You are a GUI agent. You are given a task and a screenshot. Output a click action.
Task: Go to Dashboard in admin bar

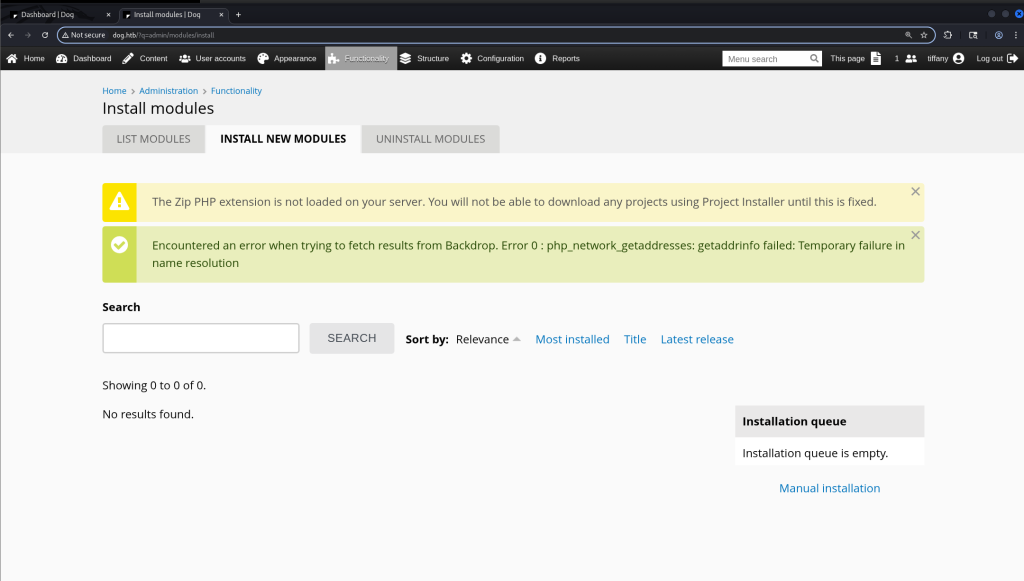click(84, 59)
